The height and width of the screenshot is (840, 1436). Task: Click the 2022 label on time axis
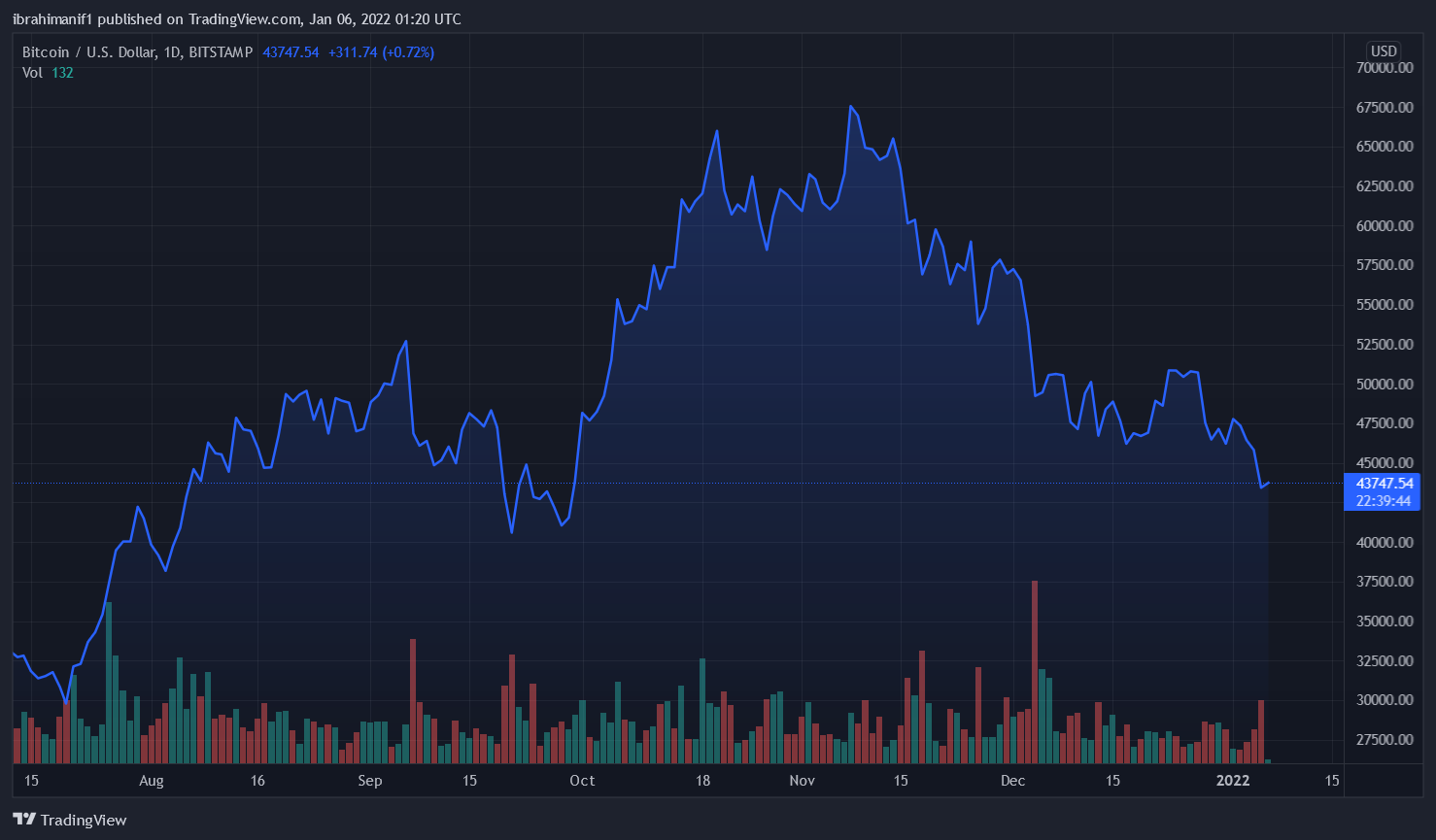1233,781
